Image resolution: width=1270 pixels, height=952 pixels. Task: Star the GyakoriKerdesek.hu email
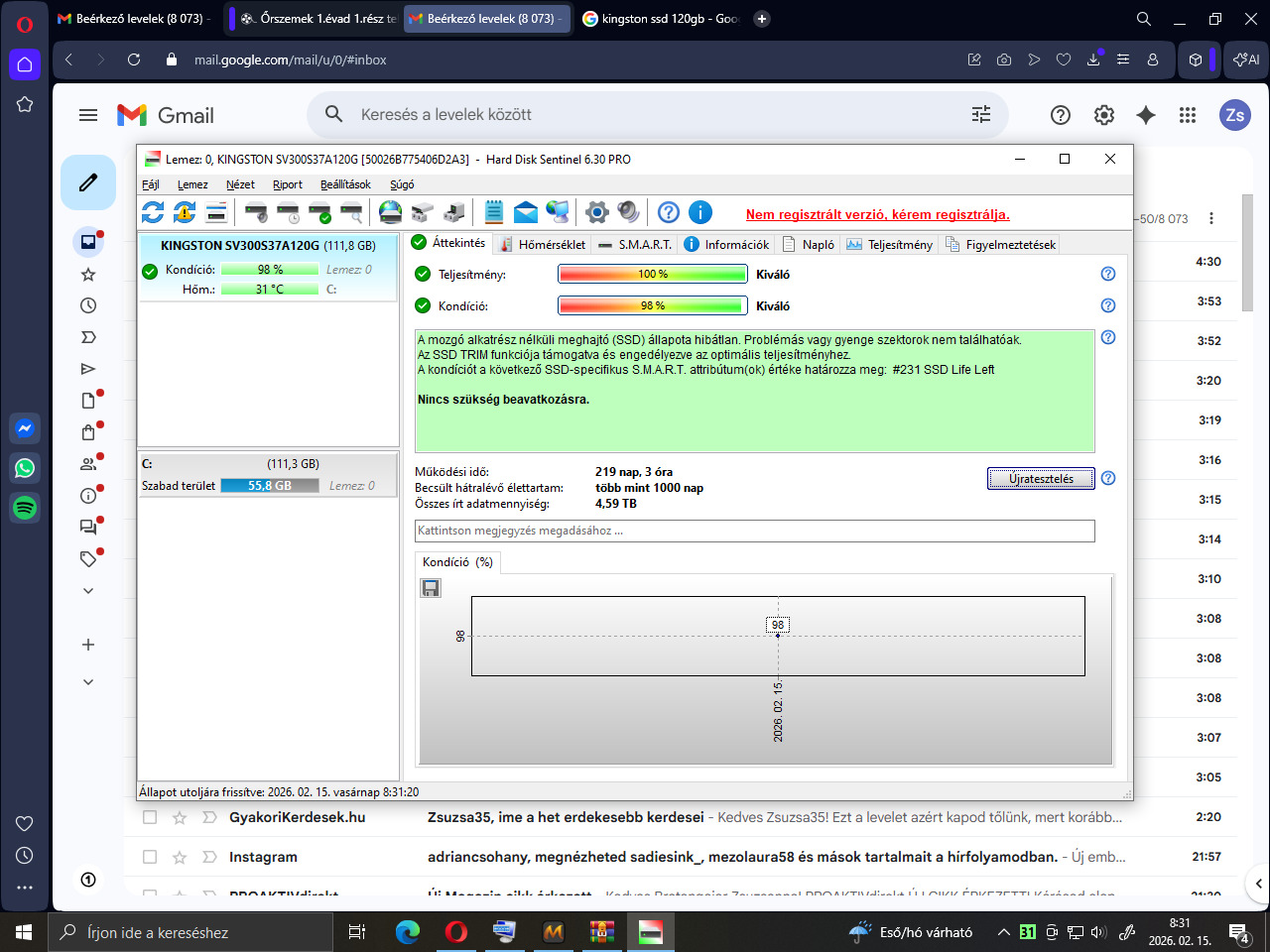[x=180, y=817]
